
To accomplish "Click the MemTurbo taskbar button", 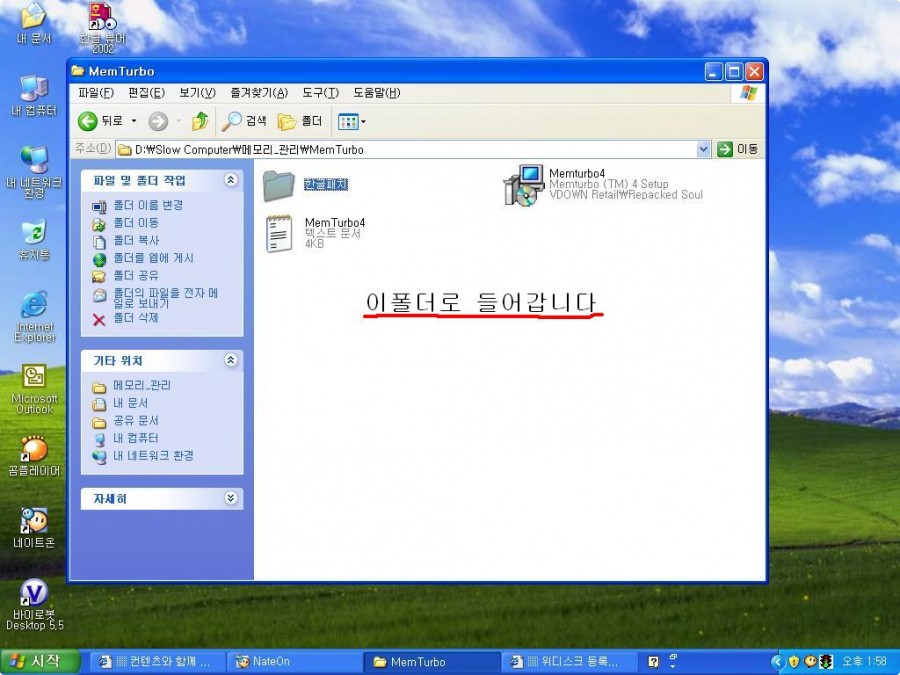I will (431, 662).
